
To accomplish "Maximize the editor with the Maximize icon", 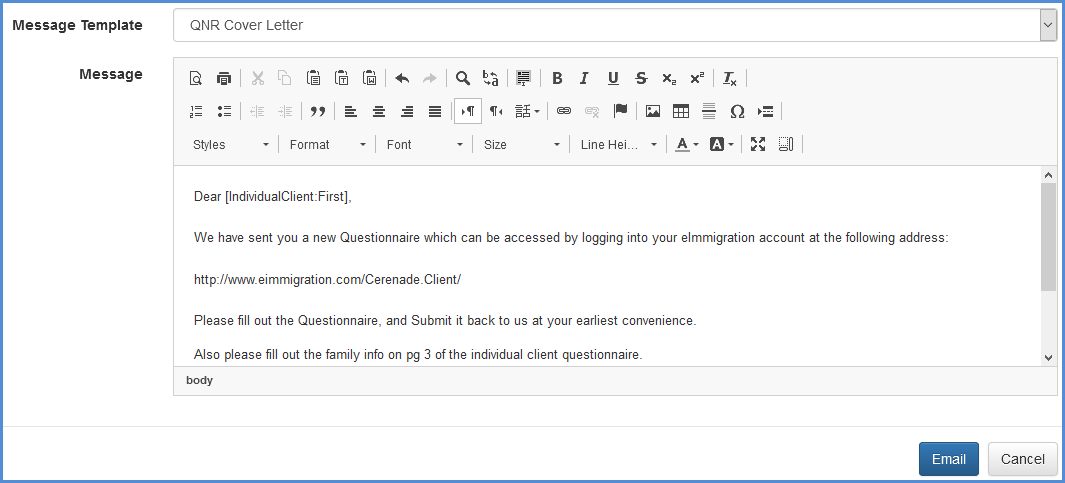I will coord(758,144).
